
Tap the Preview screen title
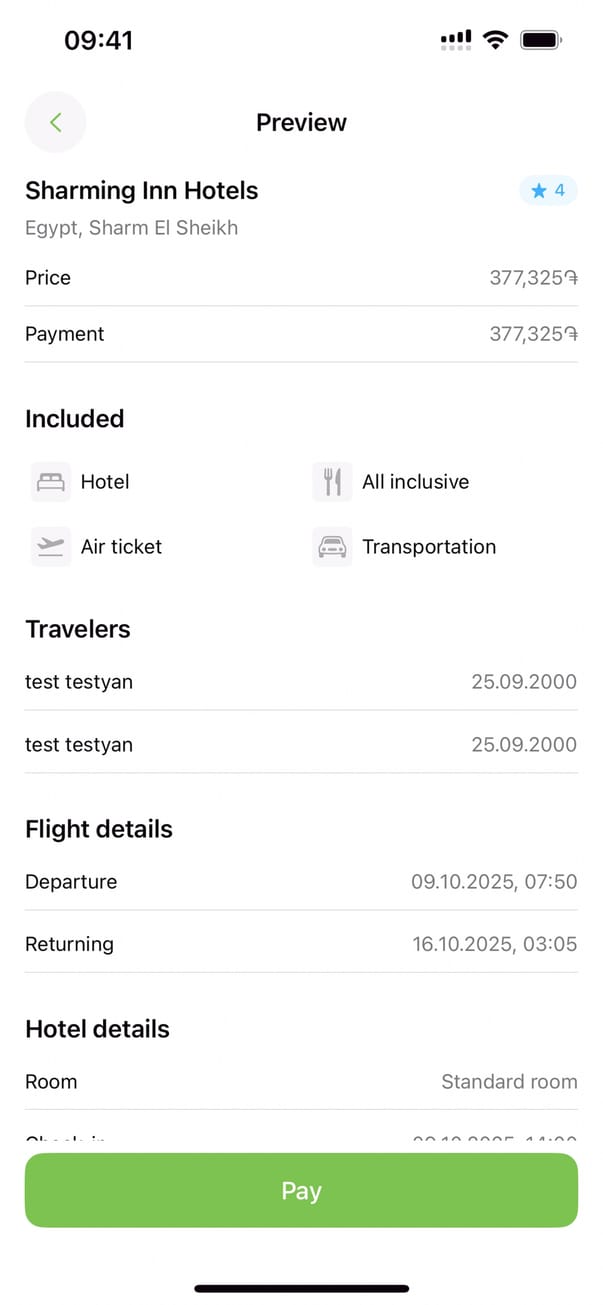coord(301,122)
